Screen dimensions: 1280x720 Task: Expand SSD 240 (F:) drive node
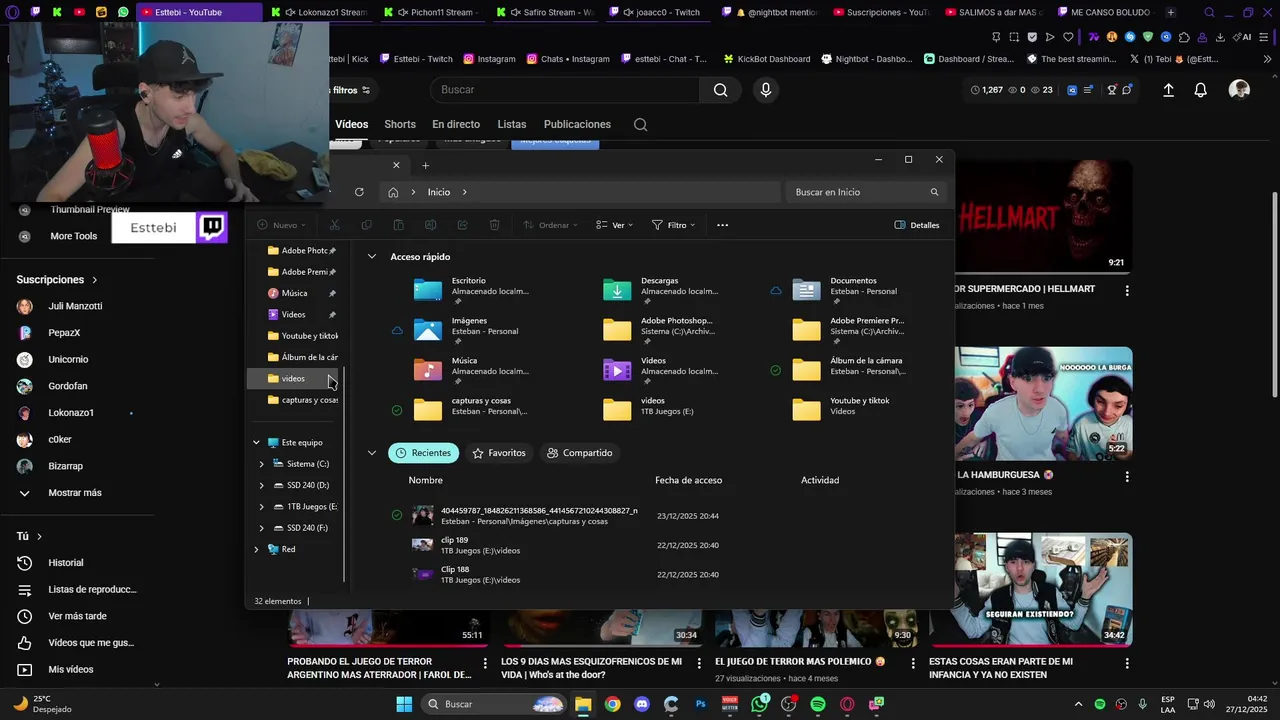261,528
